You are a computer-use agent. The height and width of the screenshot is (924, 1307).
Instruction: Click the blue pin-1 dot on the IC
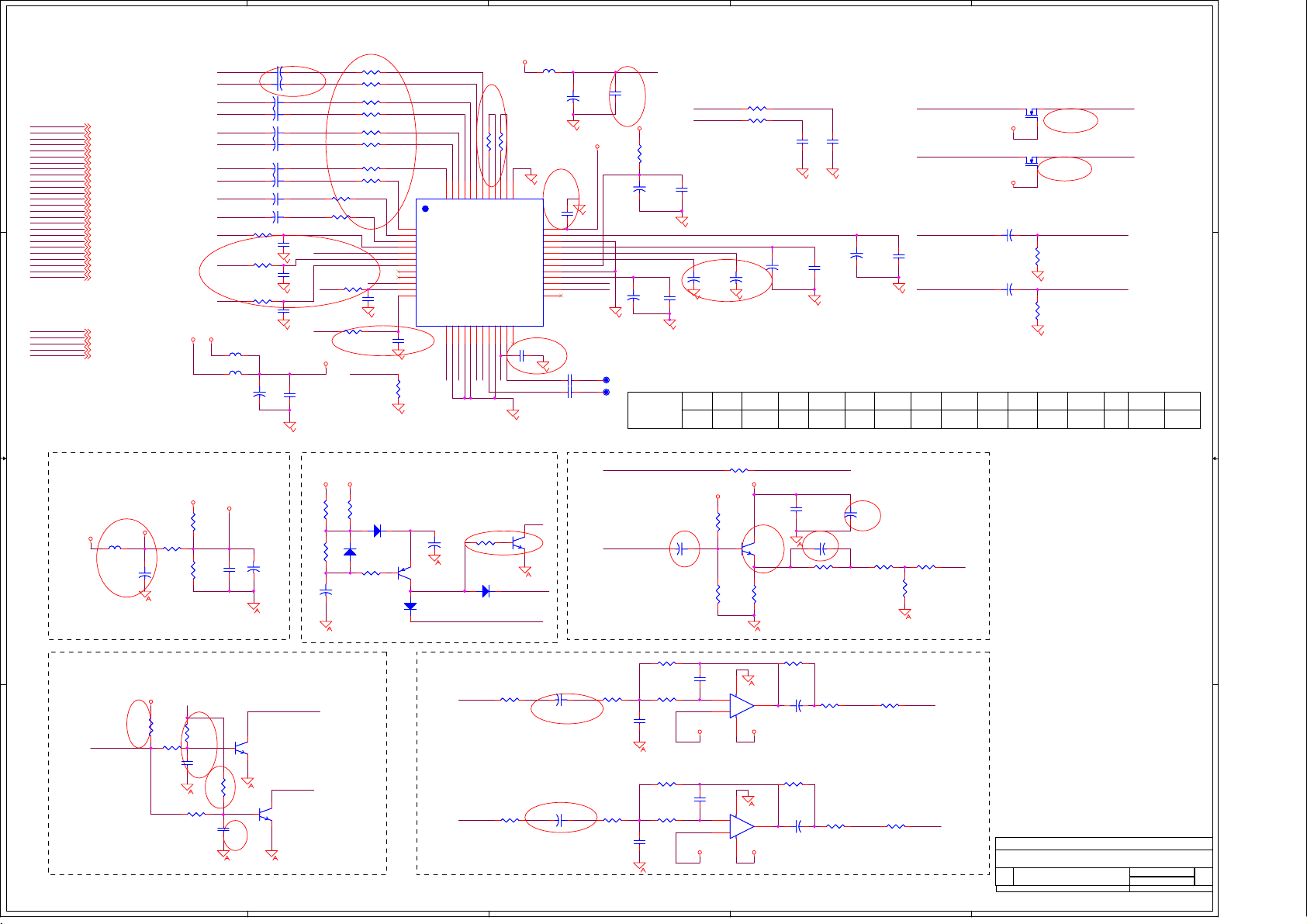425,209
